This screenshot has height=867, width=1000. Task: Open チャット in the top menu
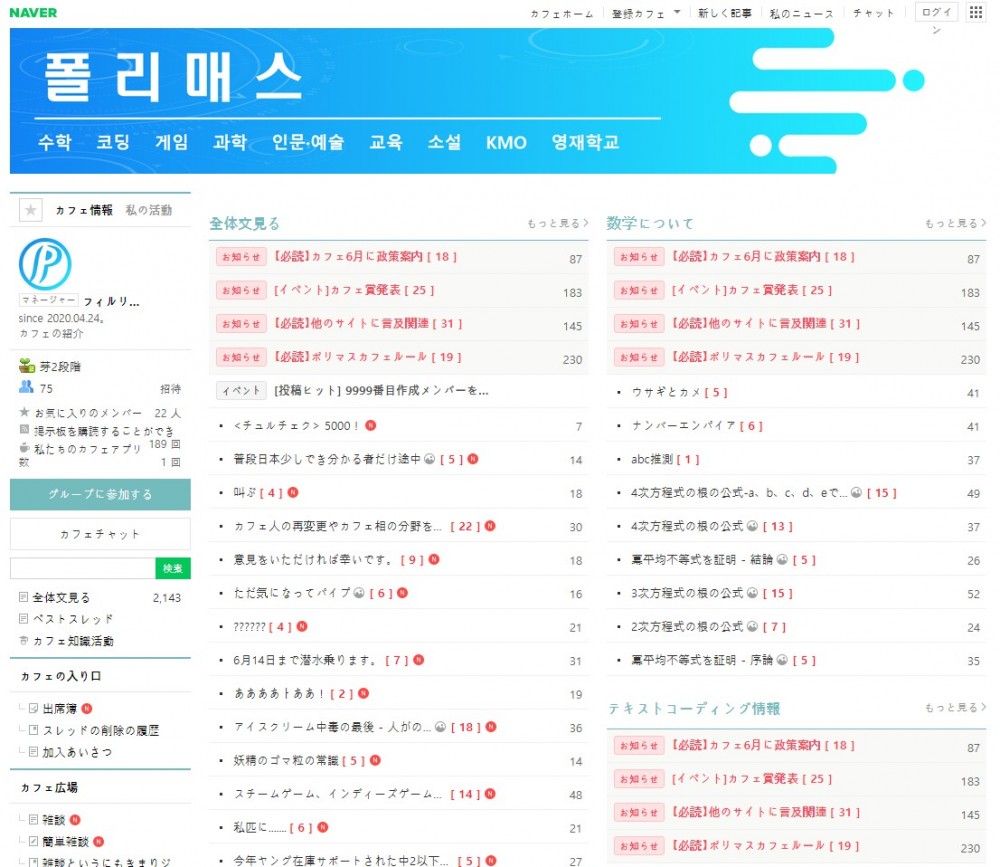pyautogui.click(x=874, y=13)
